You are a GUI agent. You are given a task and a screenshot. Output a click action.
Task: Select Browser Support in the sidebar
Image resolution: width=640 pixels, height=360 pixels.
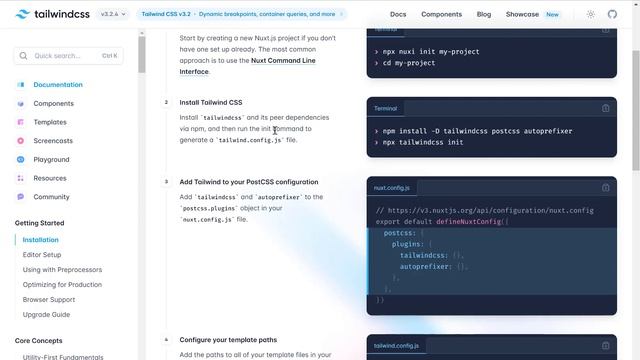coord(49,300)
